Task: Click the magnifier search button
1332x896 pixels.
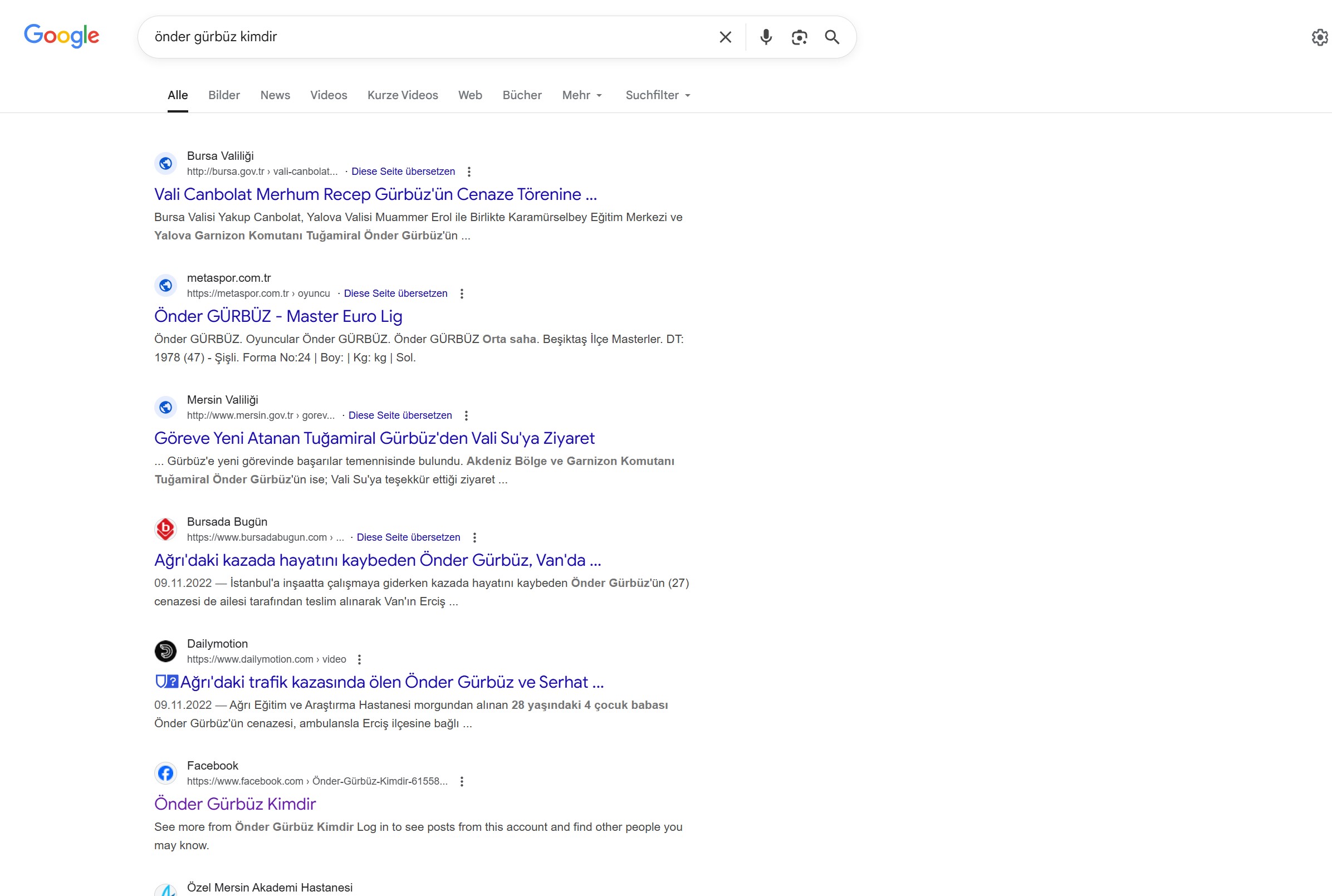Action: (832, 37)
